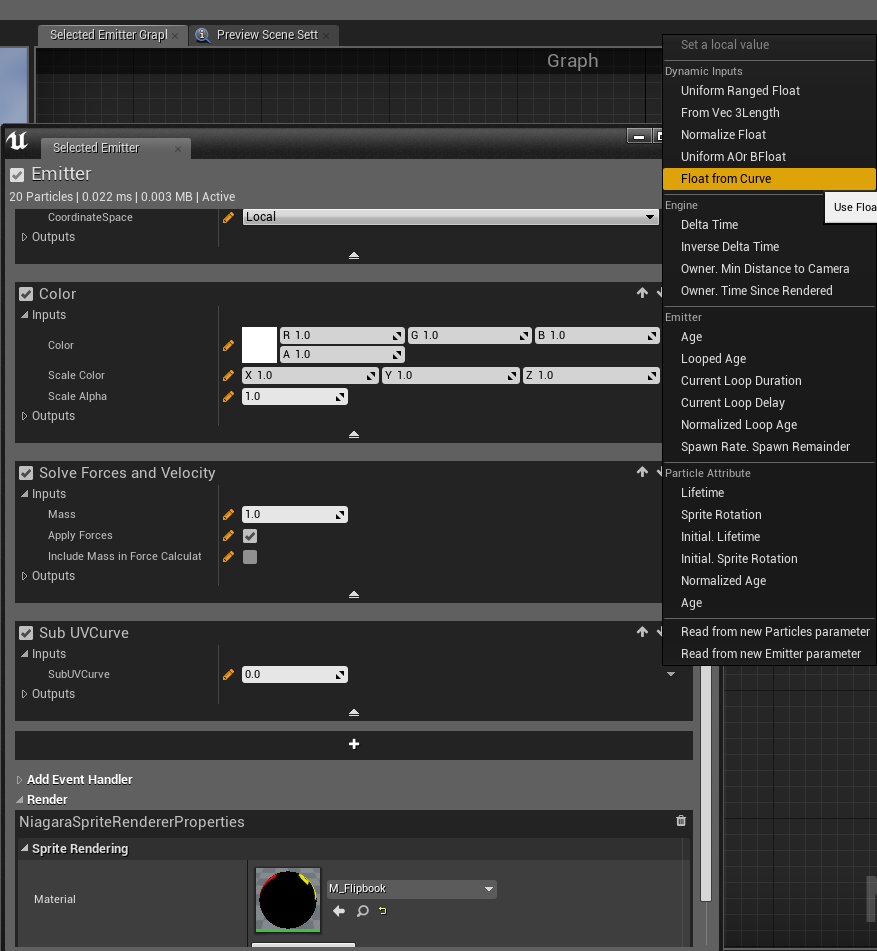877x951 pixels.
Task: Collapse the Color module with bottom triangle
Action: [x=354, y=435]
